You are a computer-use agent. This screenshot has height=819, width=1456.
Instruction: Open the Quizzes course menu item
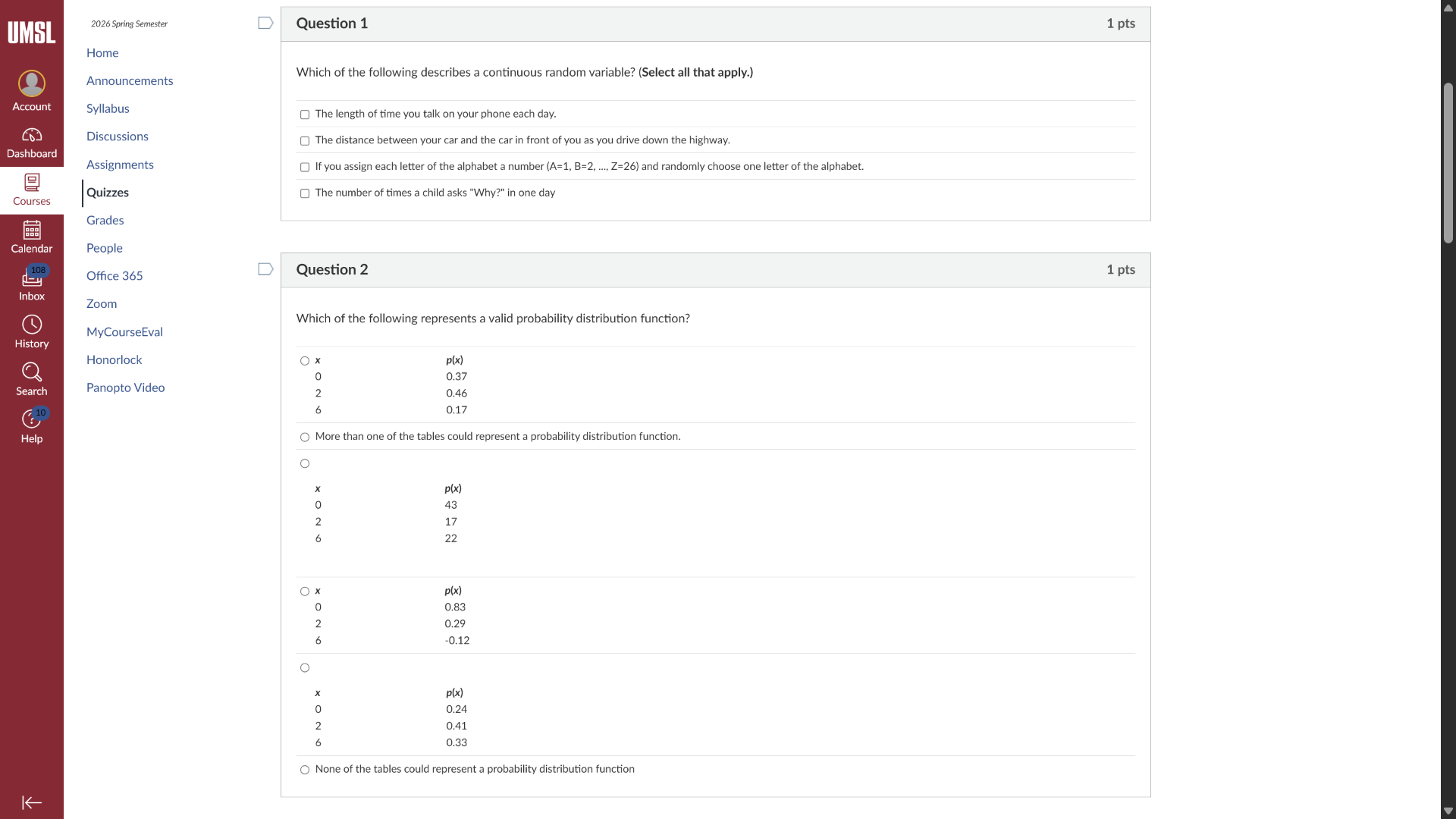108,193
